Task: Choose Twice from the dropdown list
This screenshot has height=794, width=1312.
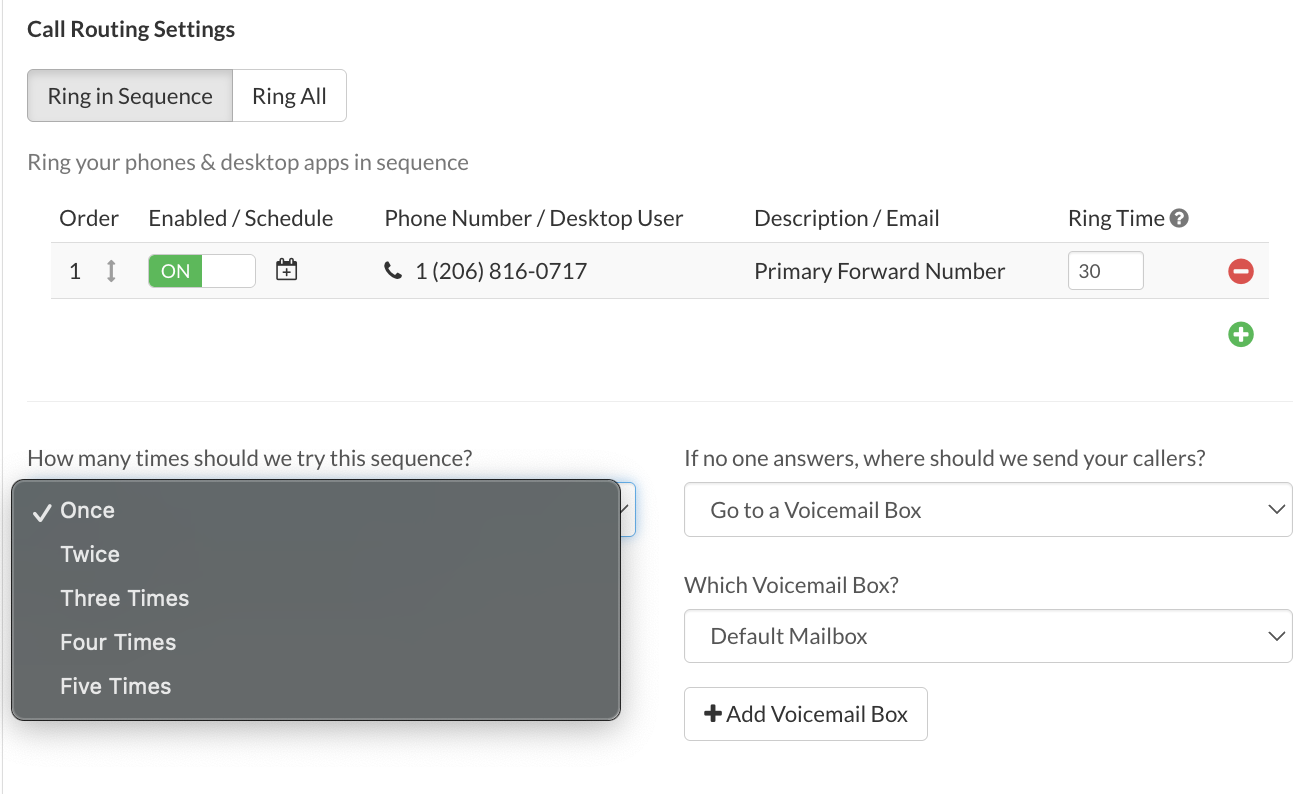Action: coord(316,554)
